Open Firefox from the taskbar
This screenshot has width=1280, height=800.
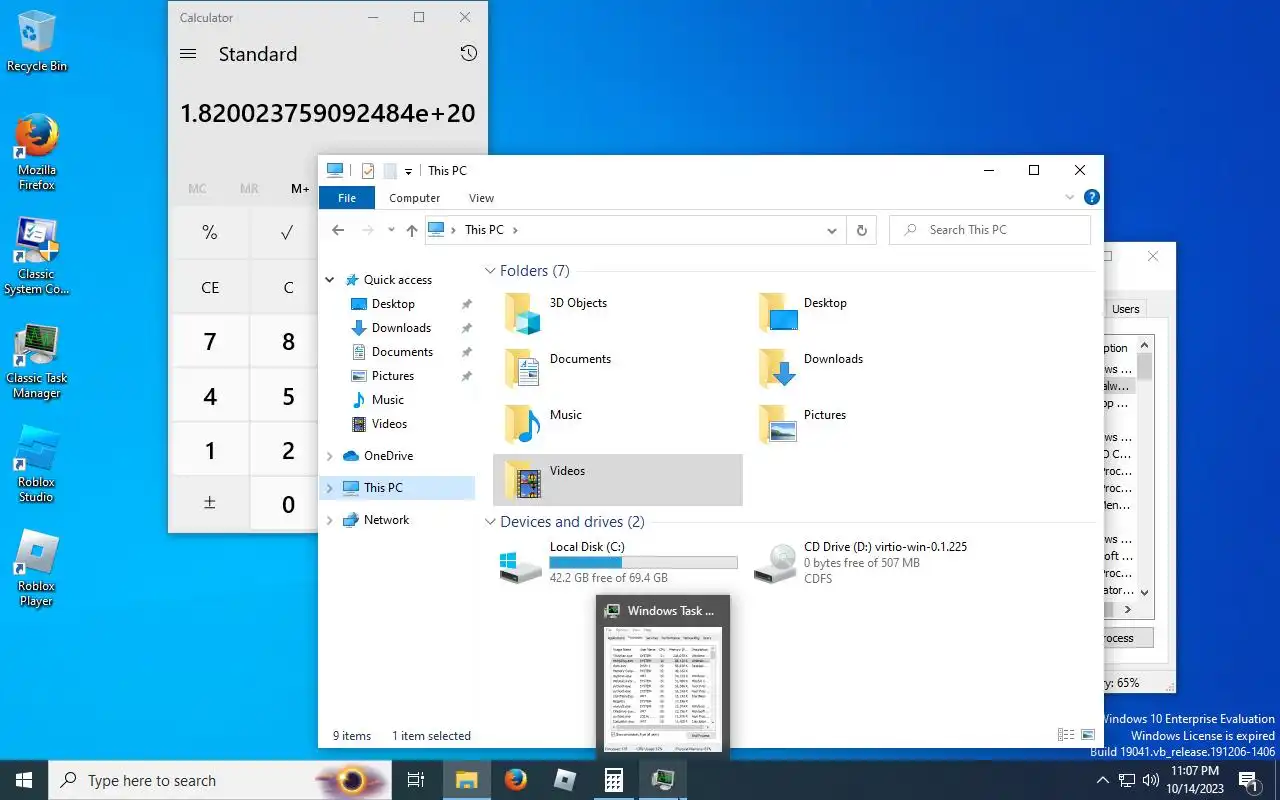(516, 780)
